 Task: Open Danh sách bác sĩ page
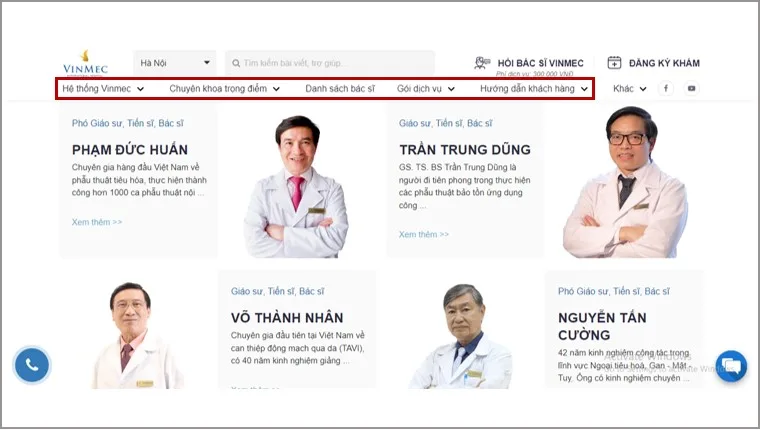pyautogui.click(x=340, y=89)
